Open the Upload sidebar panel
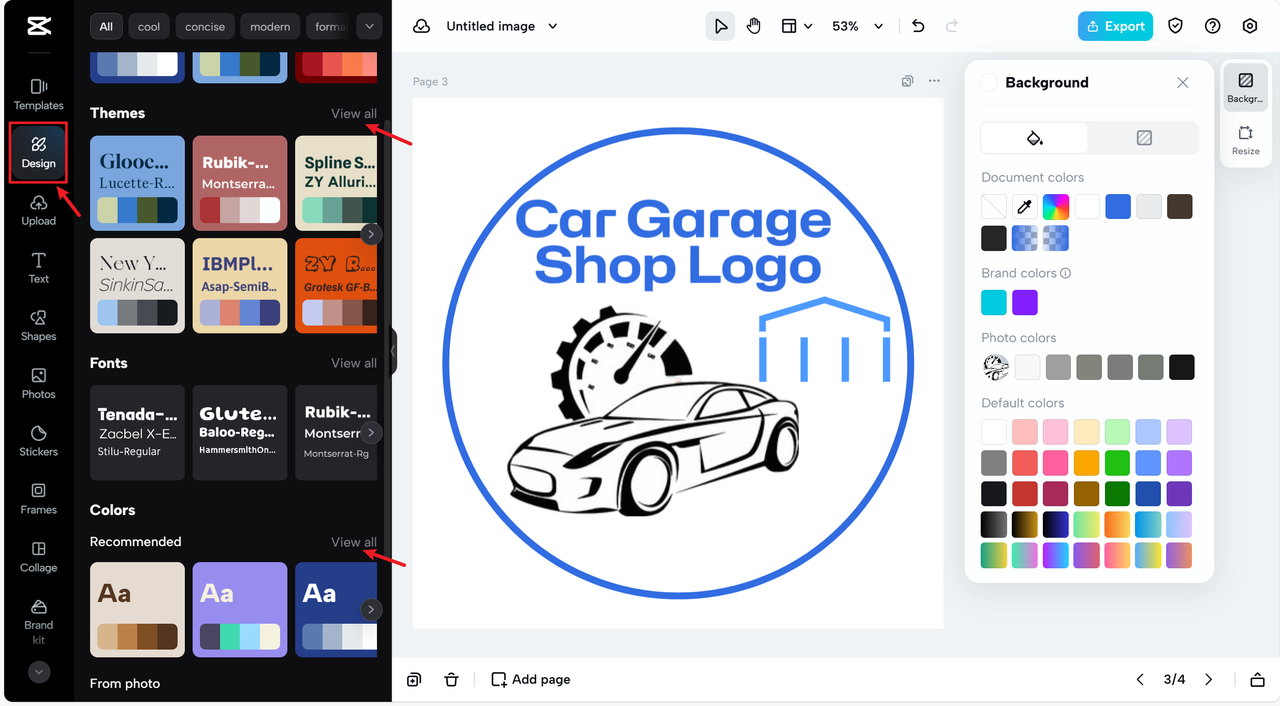Screen dimensions: 1280x706 tap(38, 210)
